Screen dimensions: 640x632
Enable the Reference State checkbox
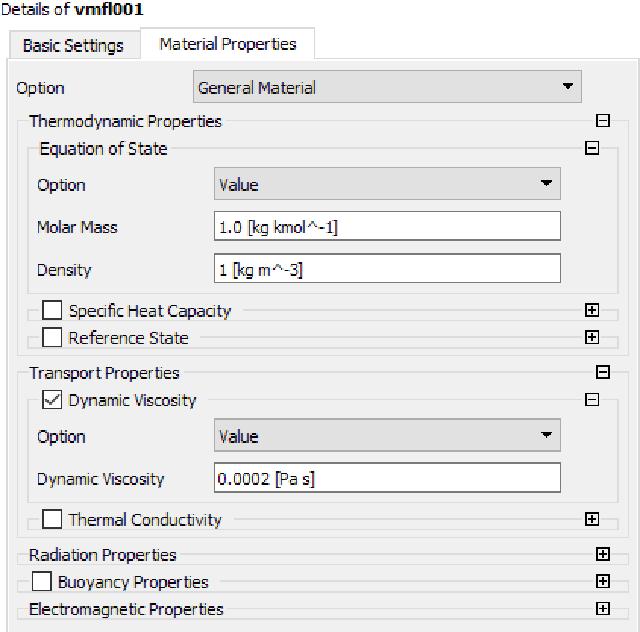52,337
